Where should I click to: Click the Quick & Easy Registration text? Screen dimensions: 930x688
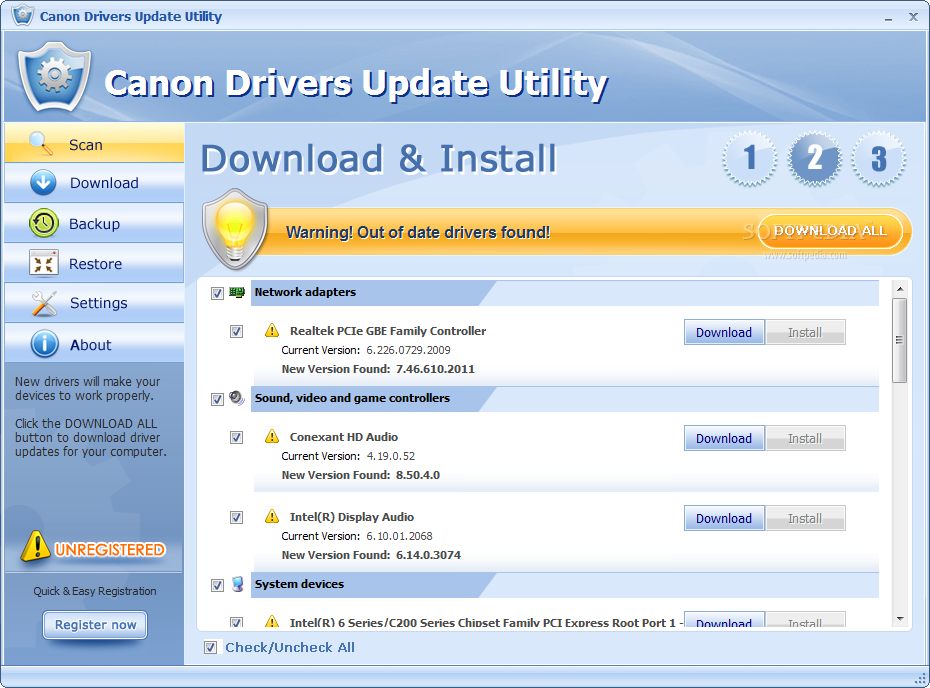[95, 591]
